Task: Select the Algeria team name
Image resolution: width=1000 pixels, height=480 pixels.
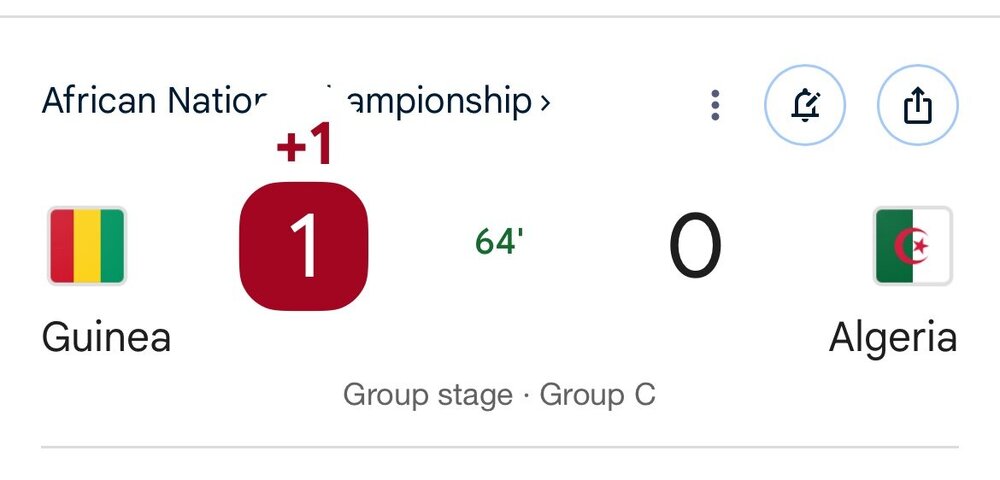Action: coord(892,337)
